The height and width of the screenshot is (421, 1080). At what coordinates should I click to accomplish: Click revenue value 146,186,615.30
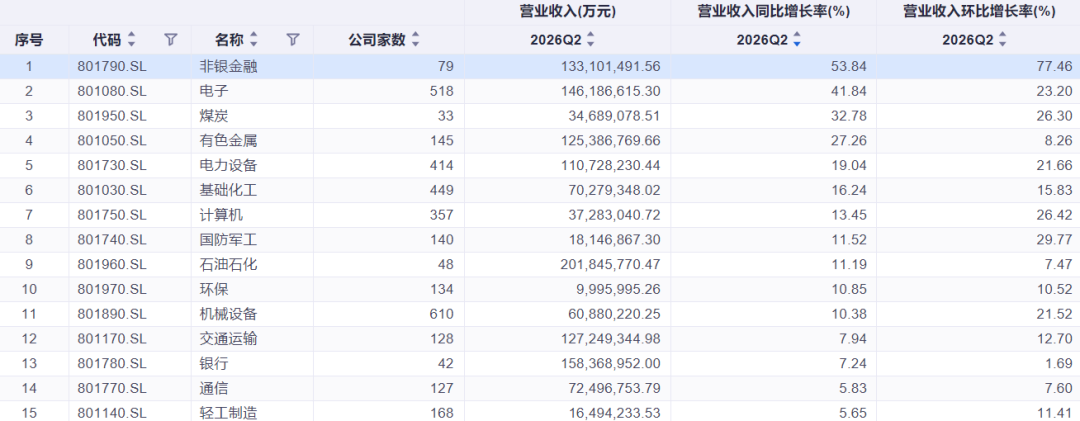pyautogui.click(x=612, y=91)
